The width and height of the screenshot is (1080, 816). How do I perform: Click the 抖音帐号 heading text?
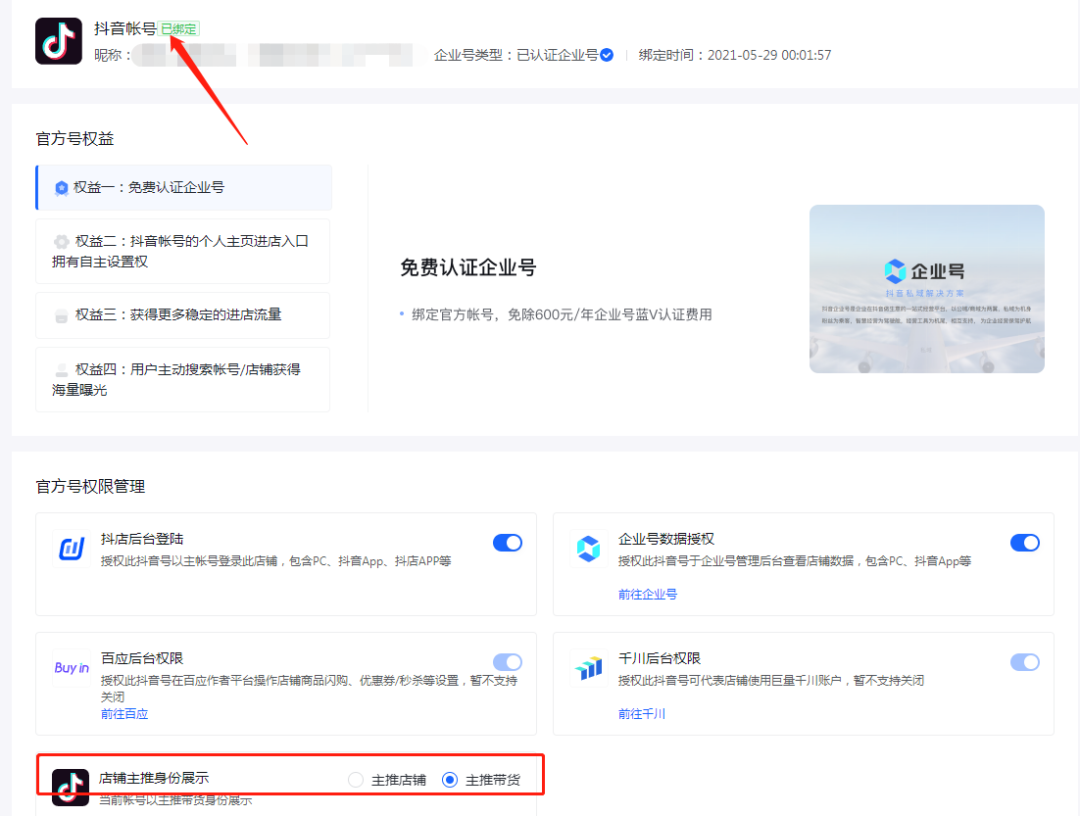[125, 28]
